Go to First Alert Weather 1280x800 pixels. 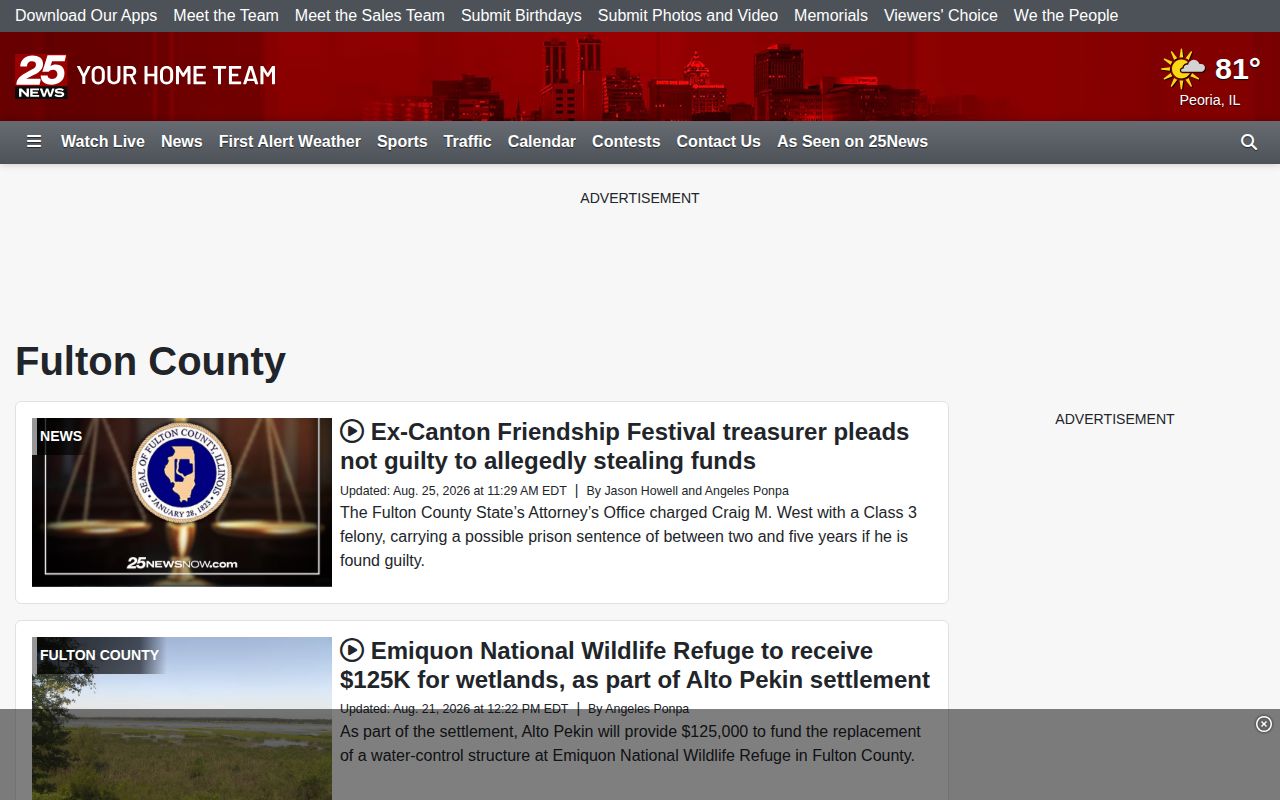[290, 142]
